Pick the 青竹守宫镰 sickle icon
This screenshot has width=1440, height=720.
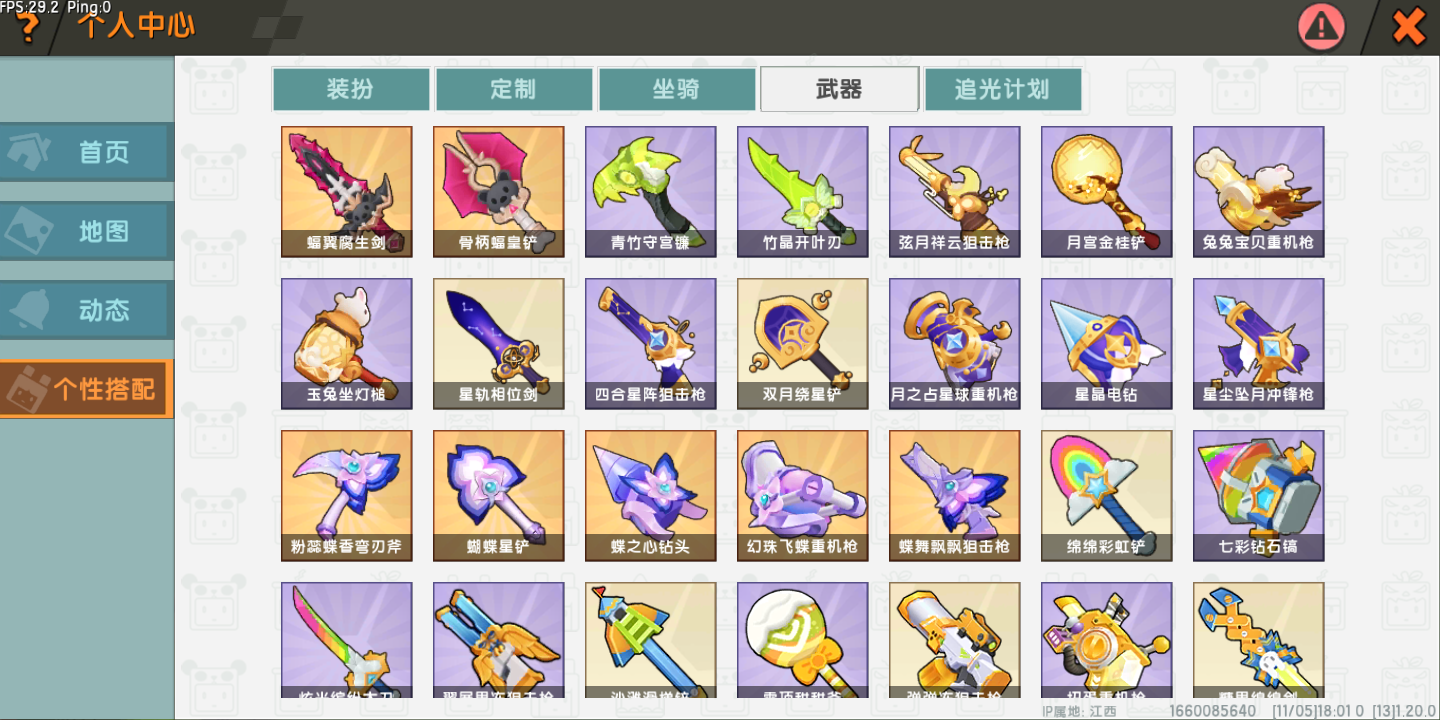tap(650, 192)
